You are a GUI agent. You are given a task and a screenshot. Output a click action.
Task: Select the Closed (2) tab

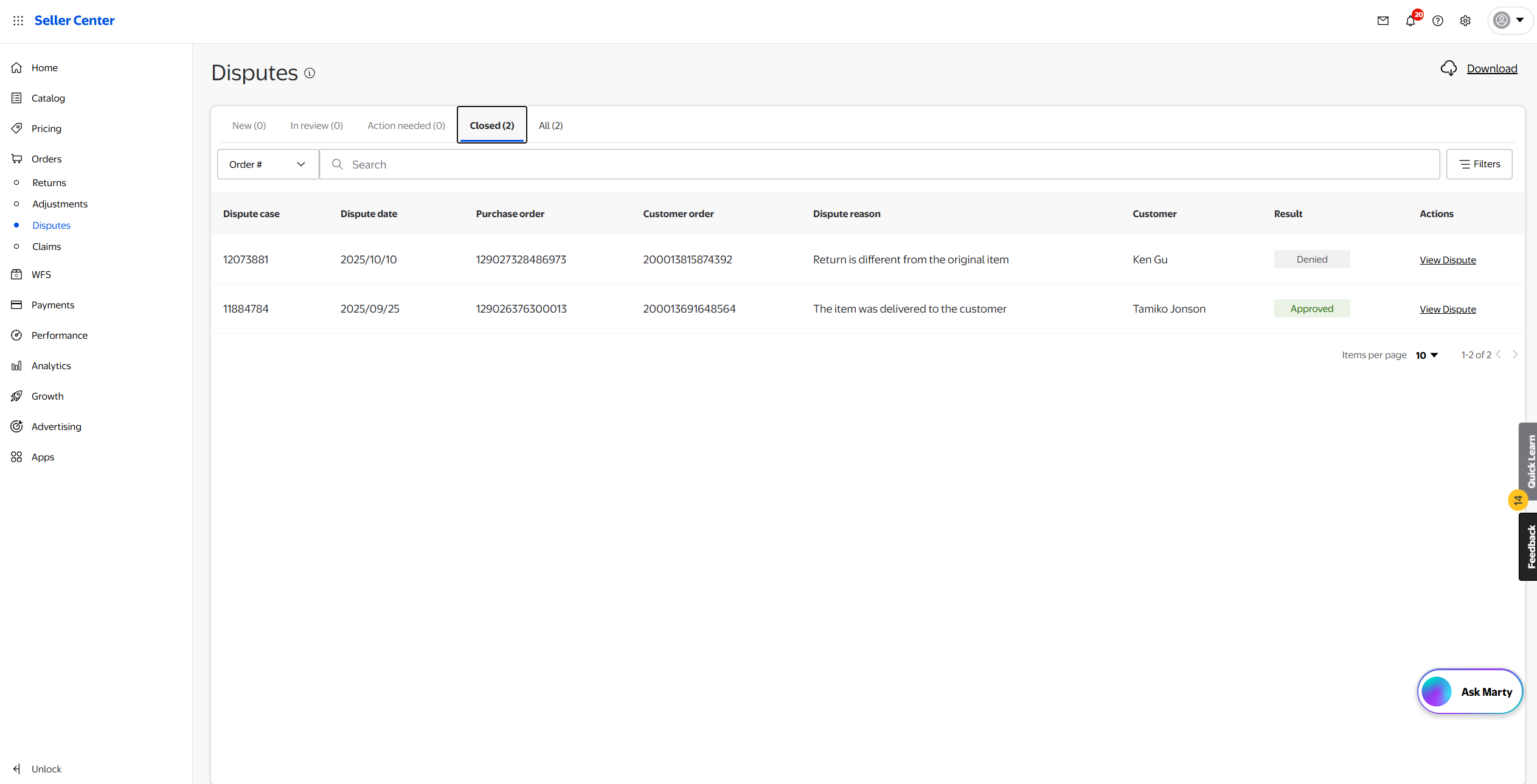(x=492, y=125)
